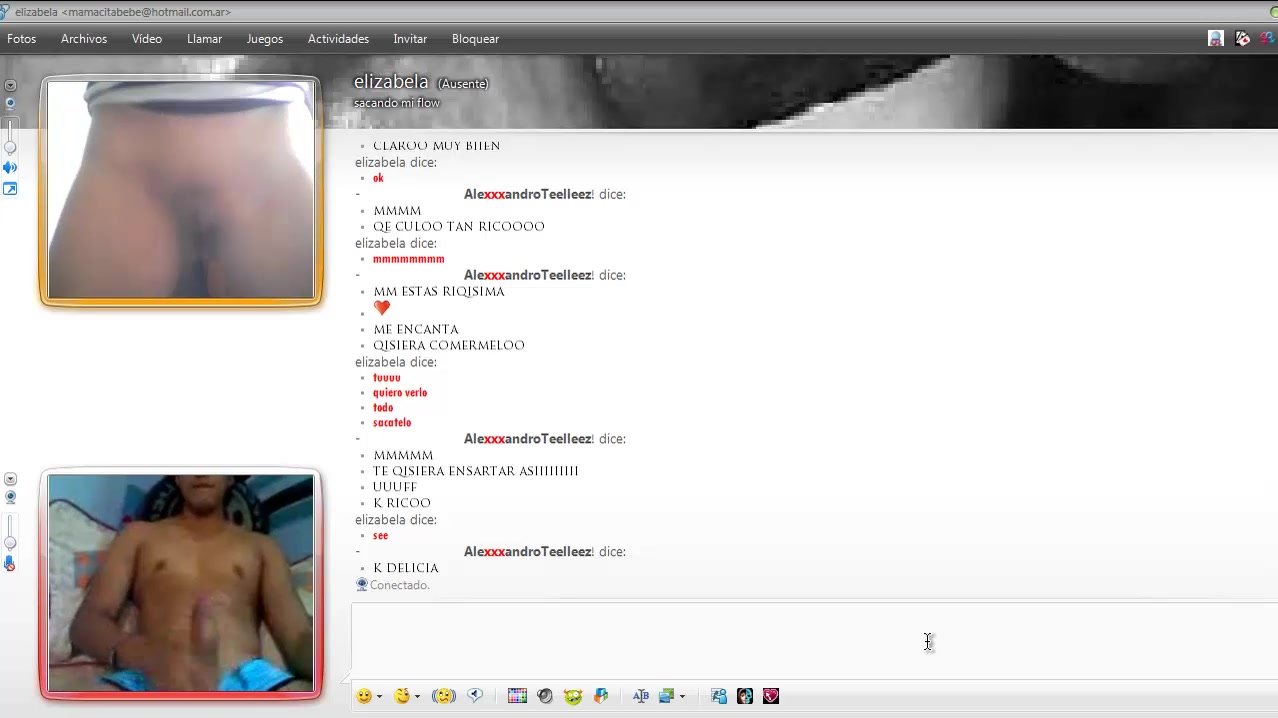Expand the wink emoticon dropdown arrow
The height and width of the screenshot is (718, 1278).
[417, 697]
